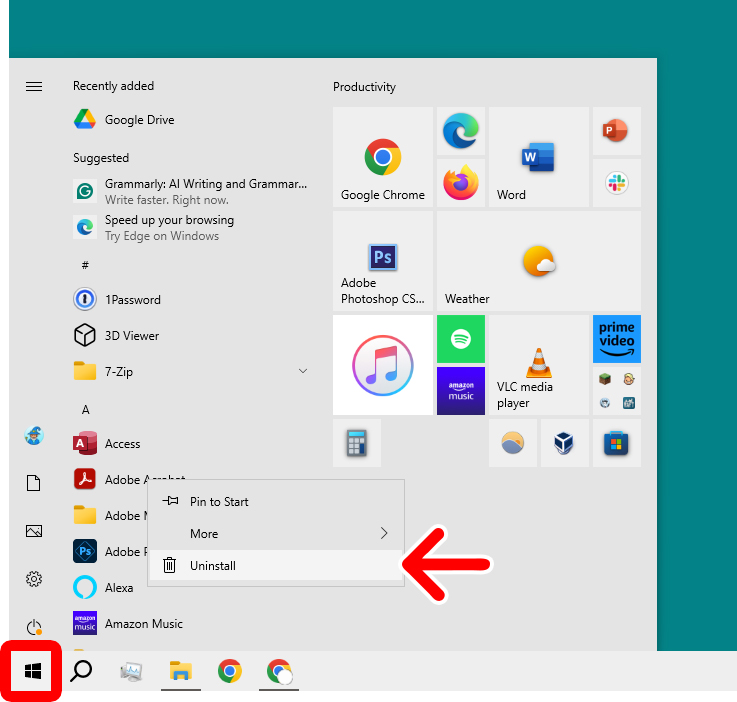
Task: Launch Access from the app list
Action: tap(190, 444)
